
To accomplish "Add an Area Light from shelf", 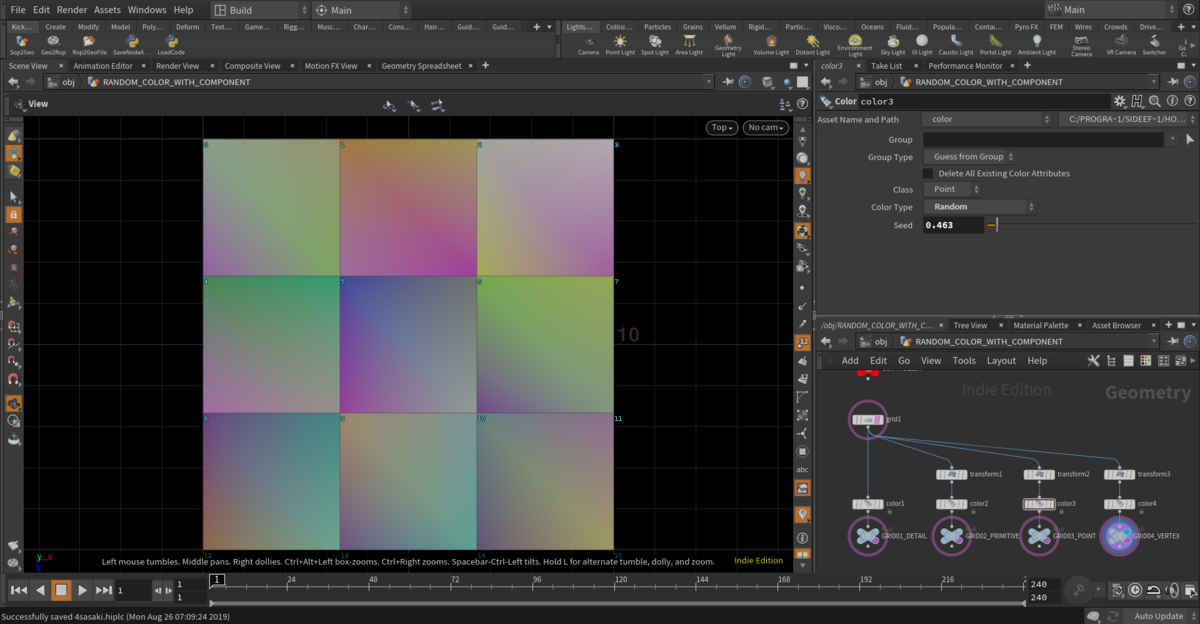I will (x=688, y=44).
